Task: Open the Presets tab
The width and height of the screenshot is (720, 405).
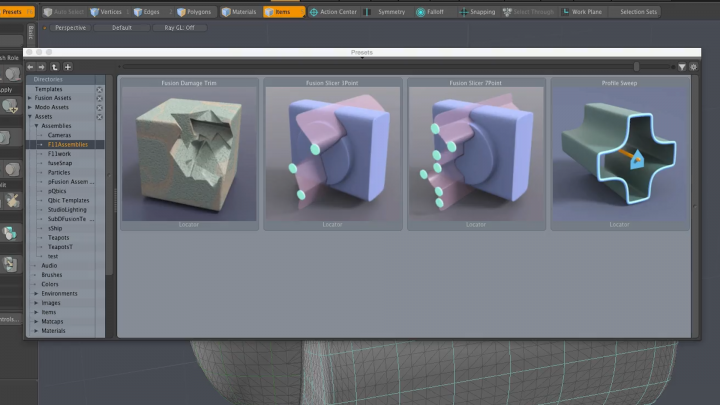Action: point(14,11)
